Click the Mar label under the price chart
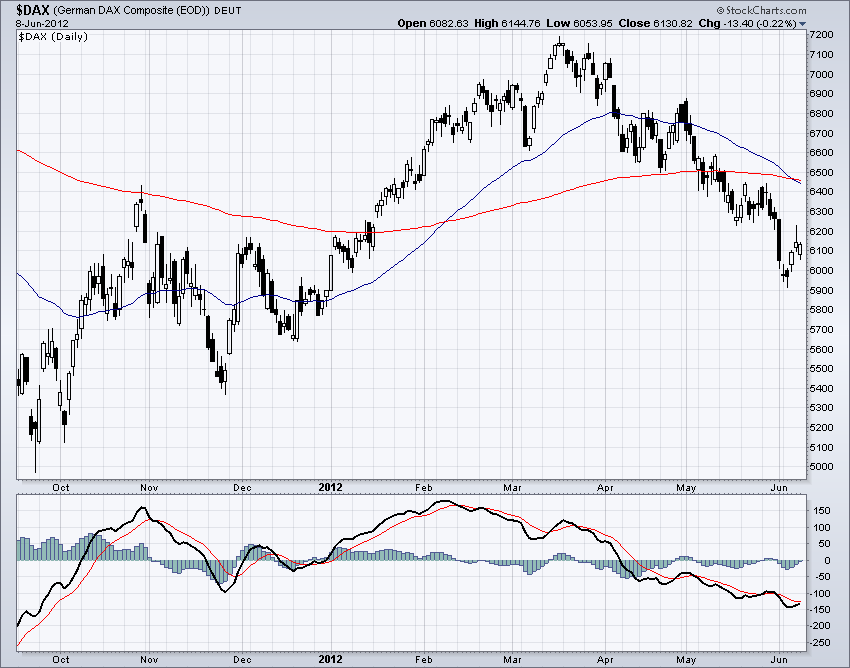Image resolution: width=850 pixels, height=668 pixels. 512,487
